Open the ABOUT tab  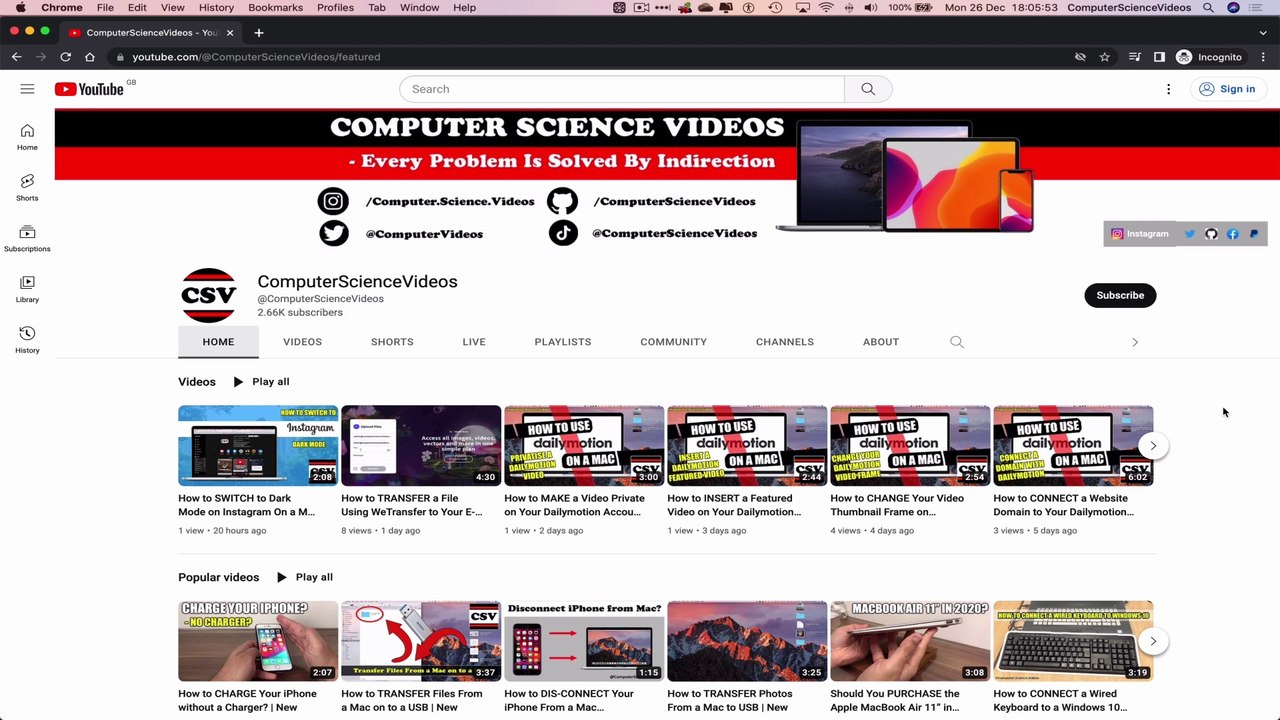[x=881, y=342]
